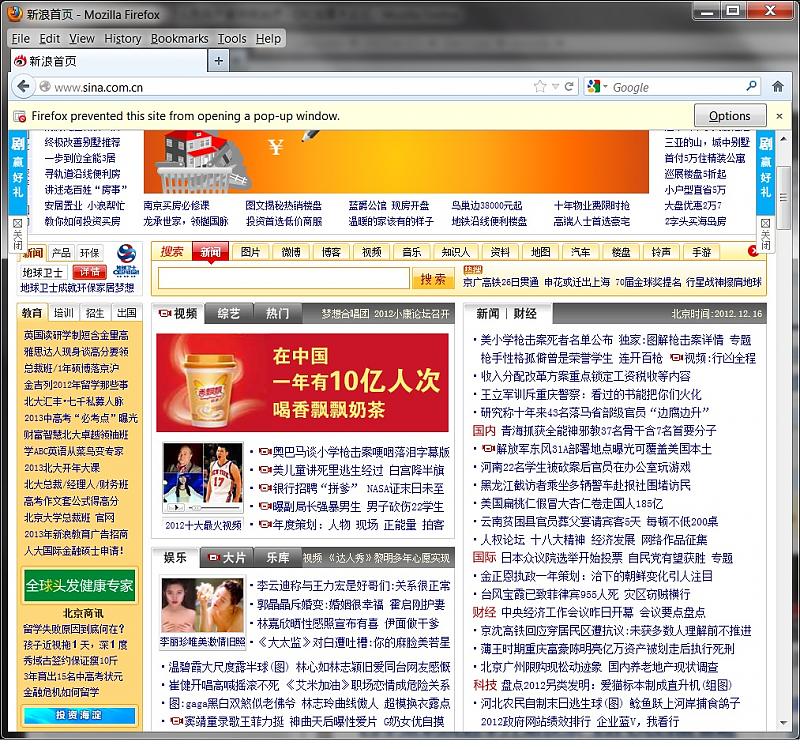The width and height of the screenshot is (800, 749).
Task: Open the 乐库 tab in the entertainment section
Action: pyautogui.click(x=278, y=558)
